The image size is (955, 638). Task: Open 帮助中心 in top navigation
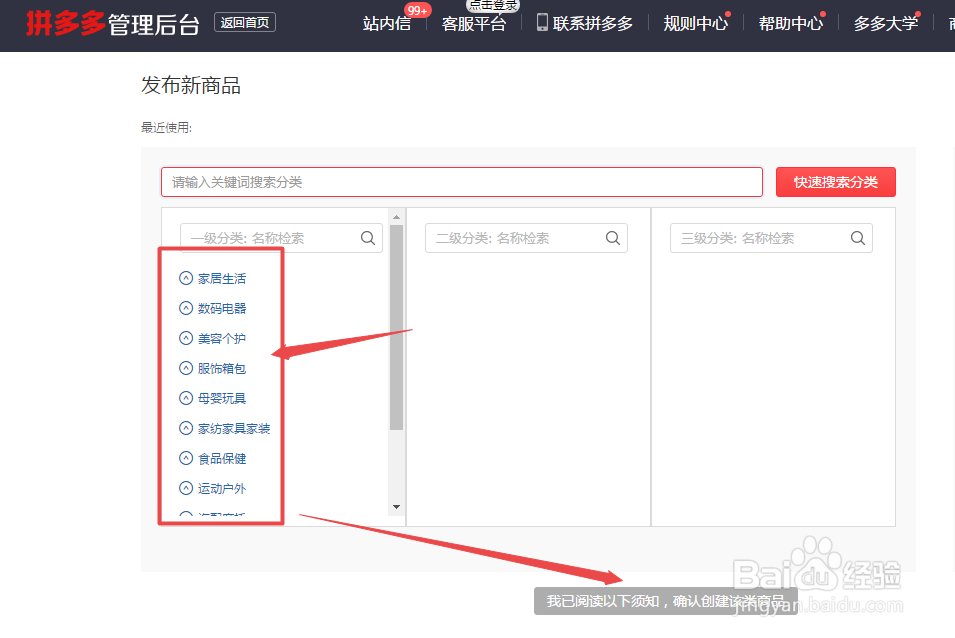coord(791,24)
